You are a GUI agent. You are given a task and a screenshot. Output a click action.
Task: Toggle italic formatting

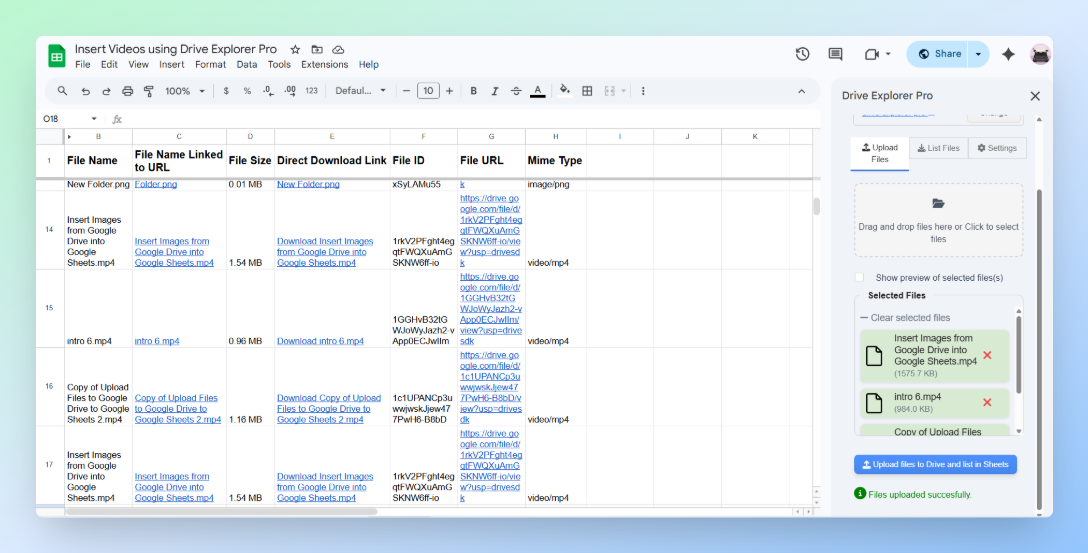pyautogui.click(x=495, y=91)
